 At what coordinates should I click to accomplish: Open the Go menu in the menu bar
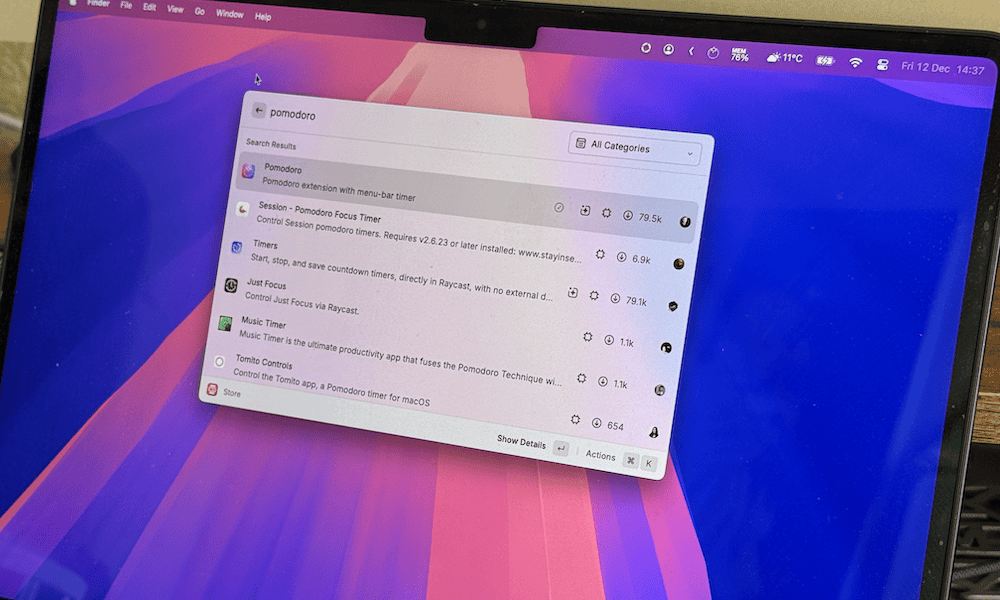coord(200,11)
